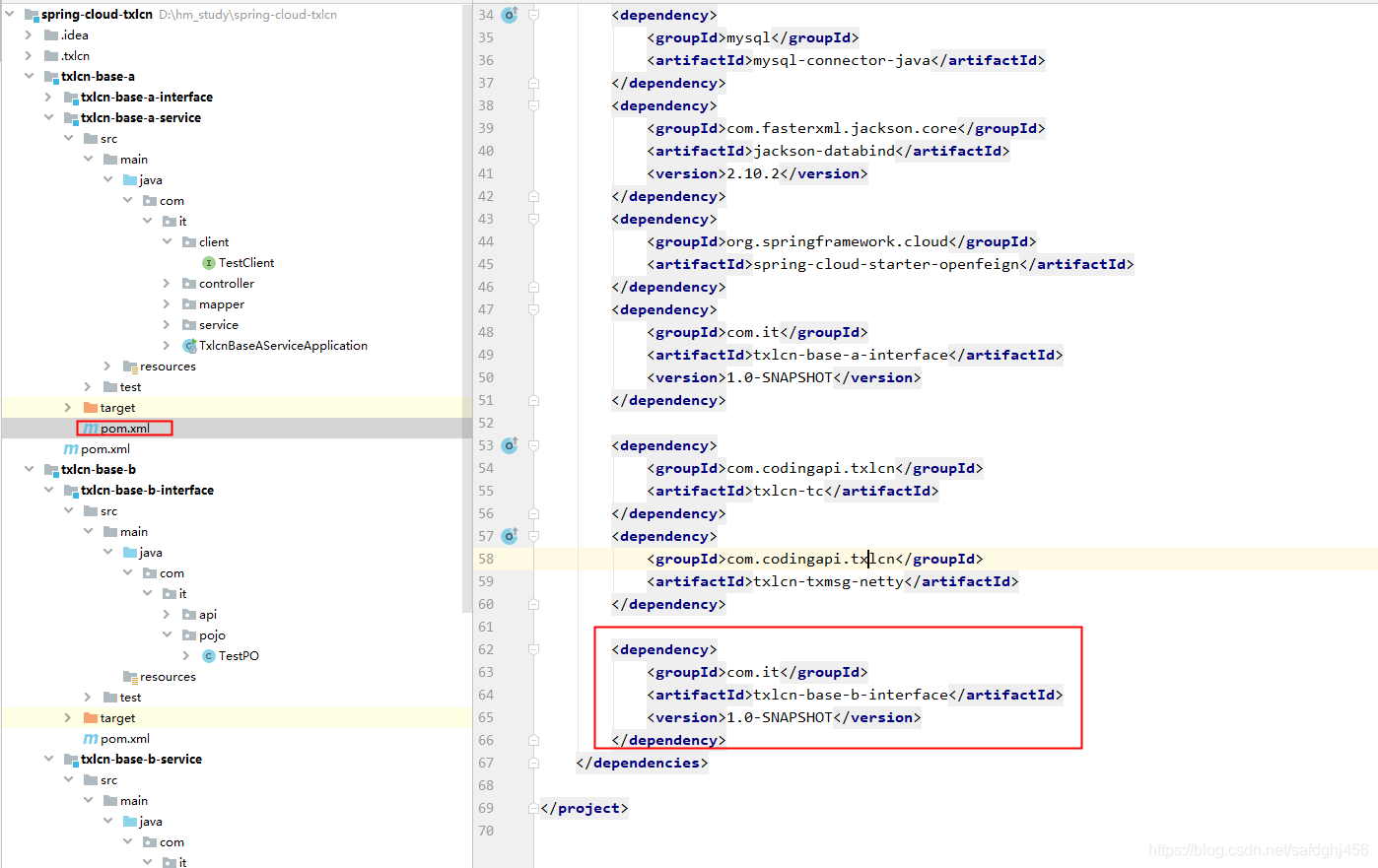Screen dimensions: 1378x868
Task: Expand the .txlcn folder arrow
Action: [x=29, y=56]
